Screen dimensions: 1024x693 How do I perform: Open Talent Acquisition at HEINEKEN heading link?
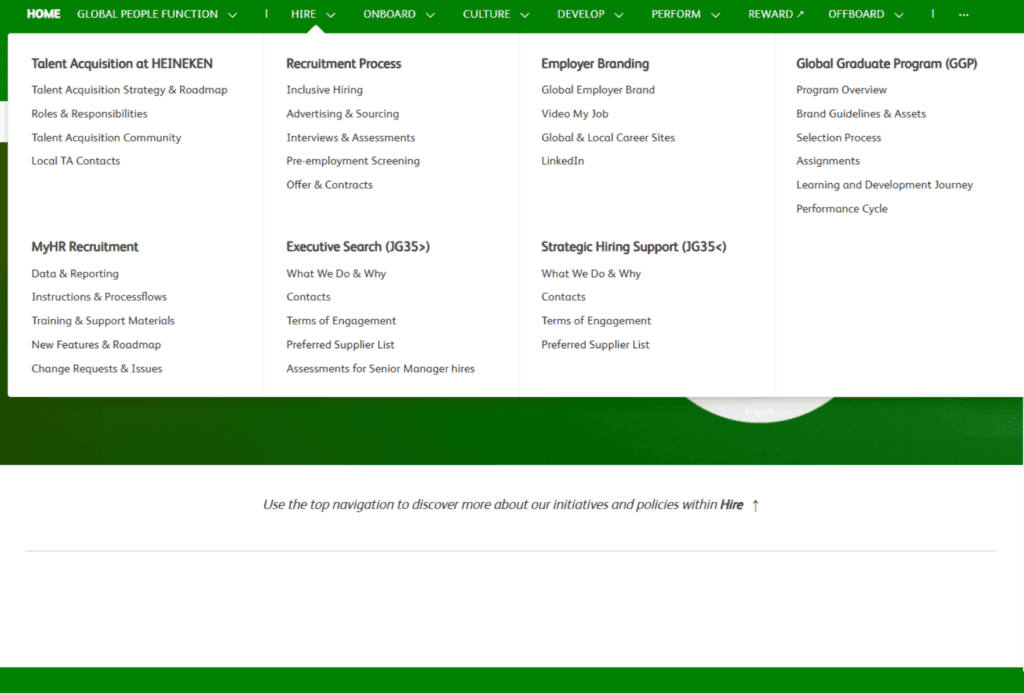pos(122,64)
